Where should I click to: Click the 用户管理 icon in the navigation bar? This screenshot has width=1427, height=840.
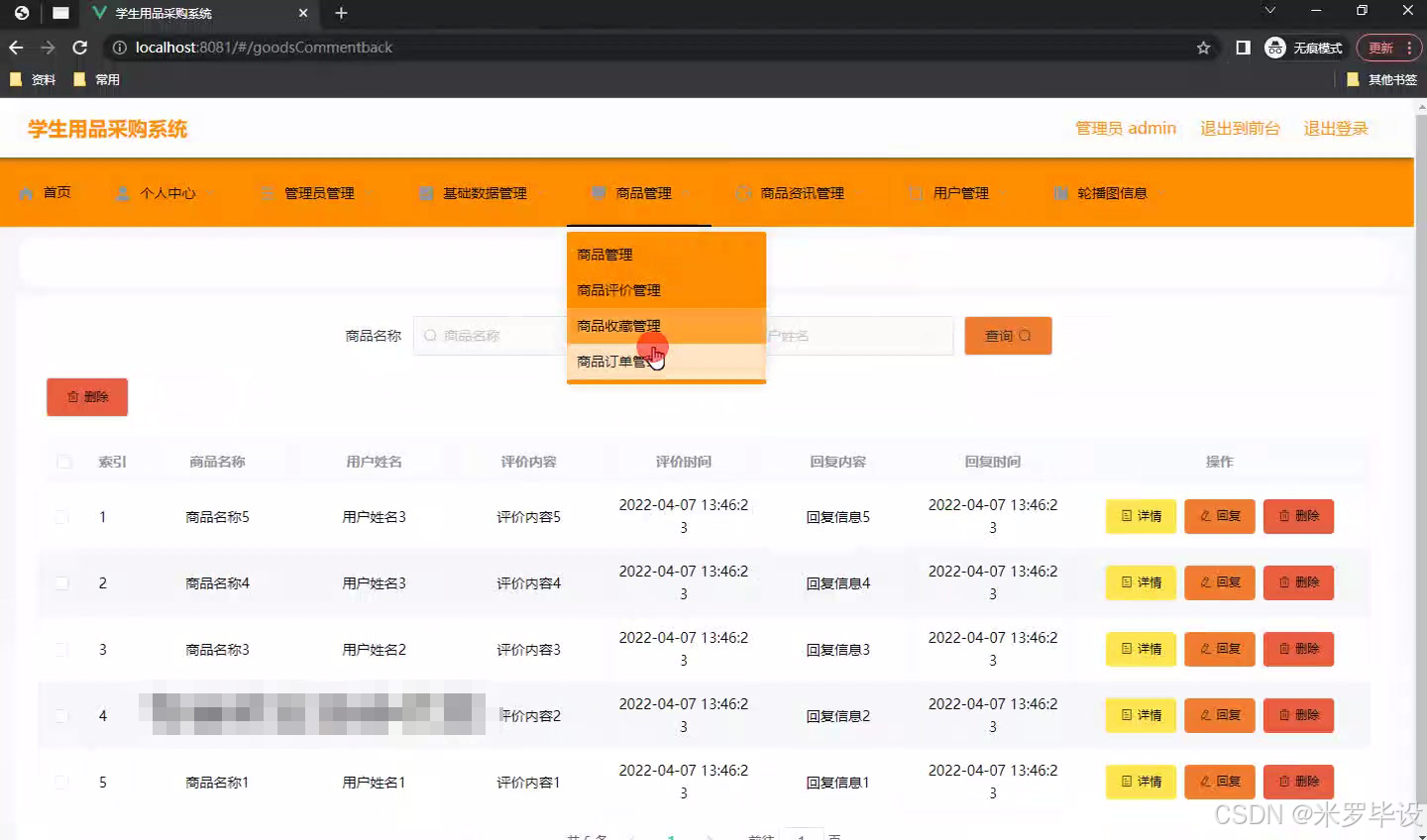(915, 192)
